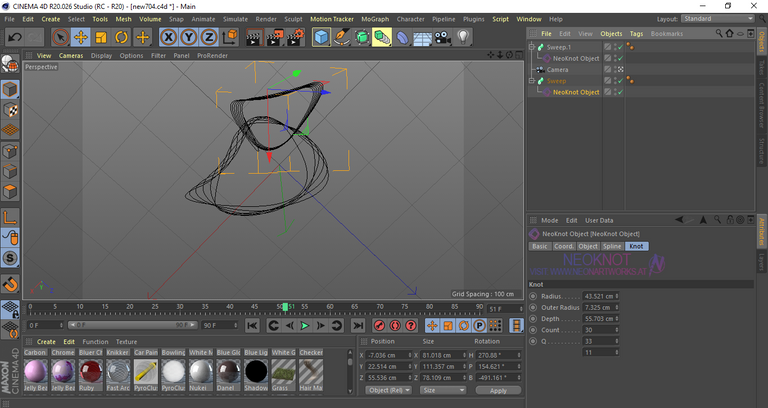Click the Radius value field
The width and height of the screenshot is (768, 408).
(600, 296)
